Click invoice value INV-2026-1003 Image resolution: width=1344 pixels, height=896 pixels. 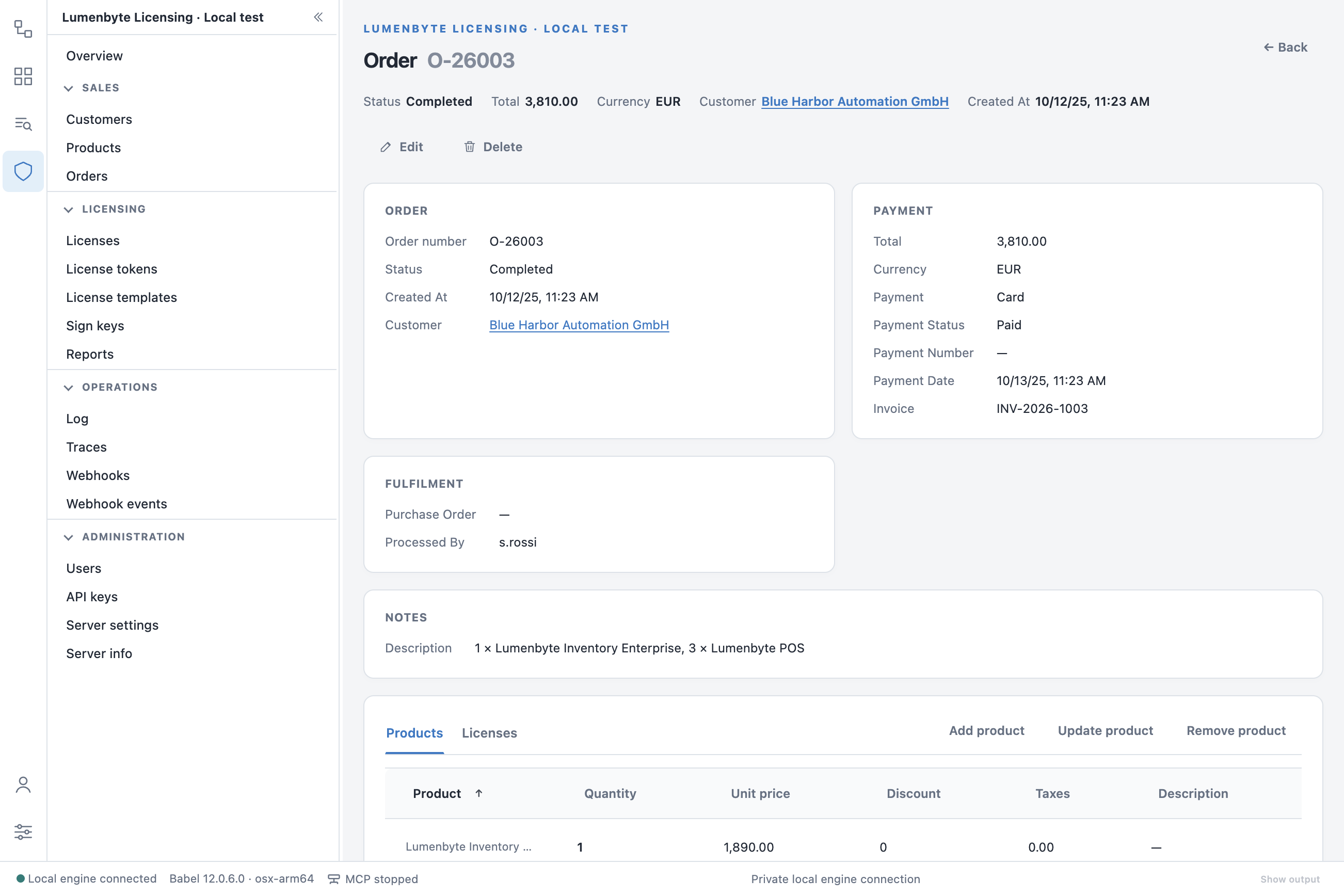tap(1042, 409)
